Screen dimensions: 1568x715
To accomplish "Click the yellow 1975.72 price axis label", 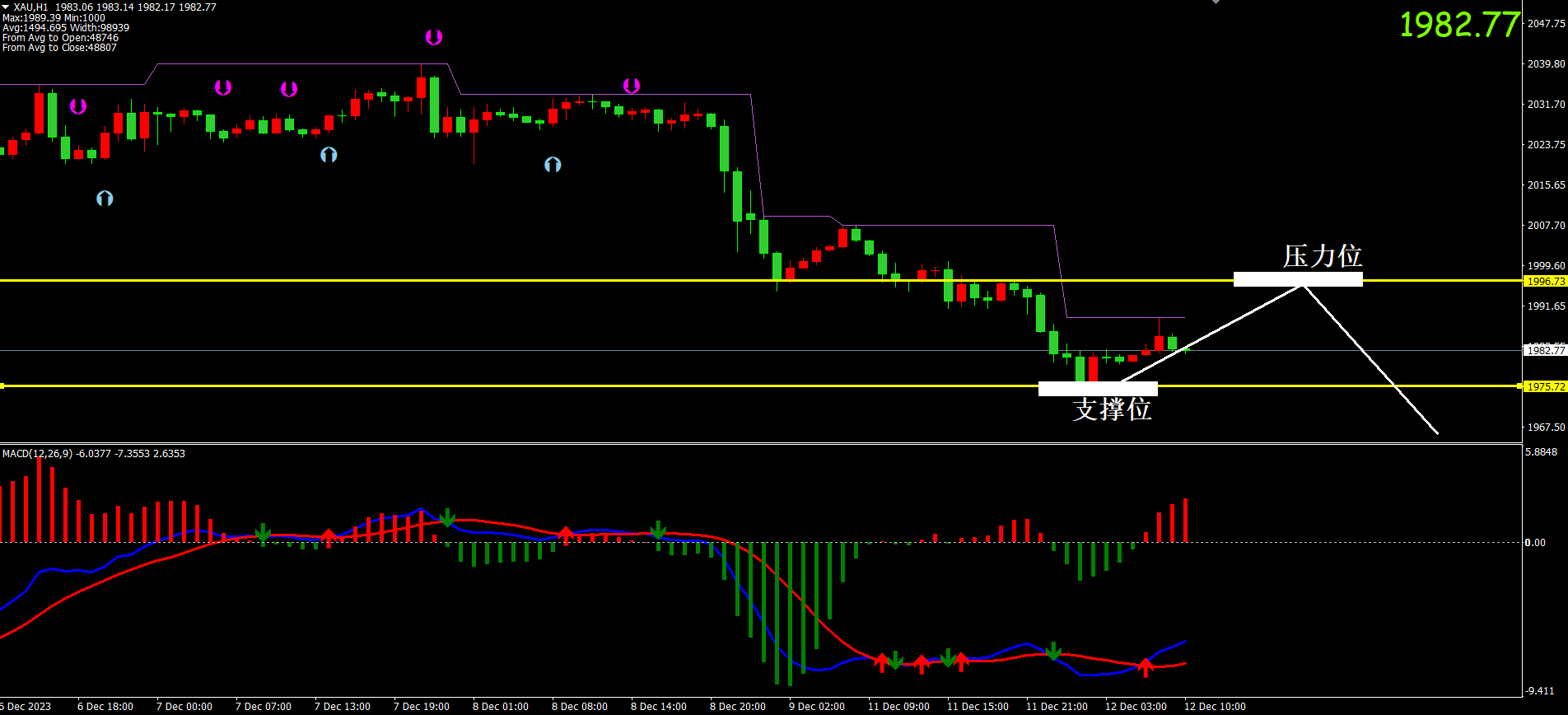I will point(1545,386).
